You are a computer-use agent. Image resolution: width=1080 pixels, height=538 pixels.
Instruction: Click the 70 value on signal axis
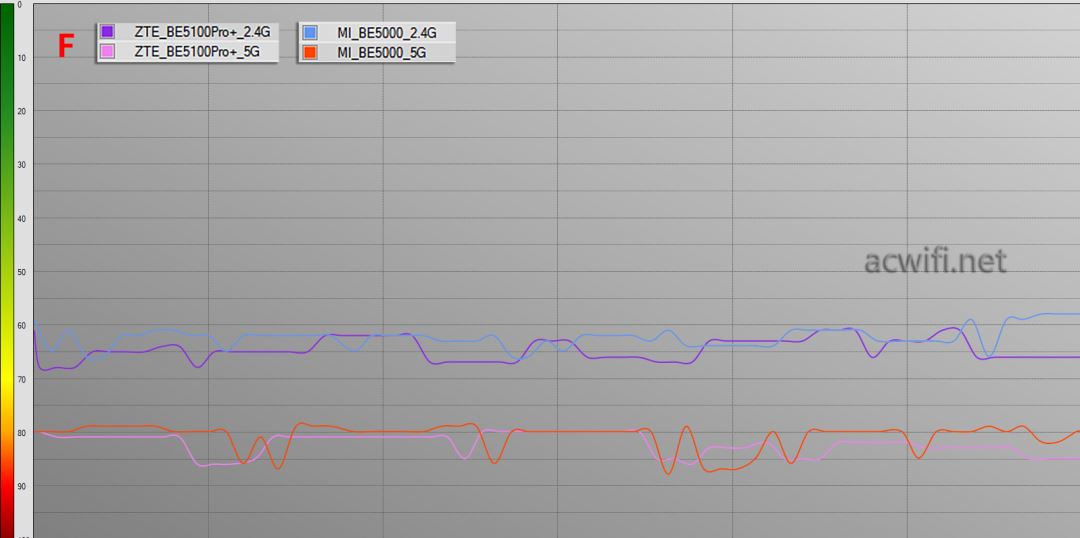tap(21, 380)
